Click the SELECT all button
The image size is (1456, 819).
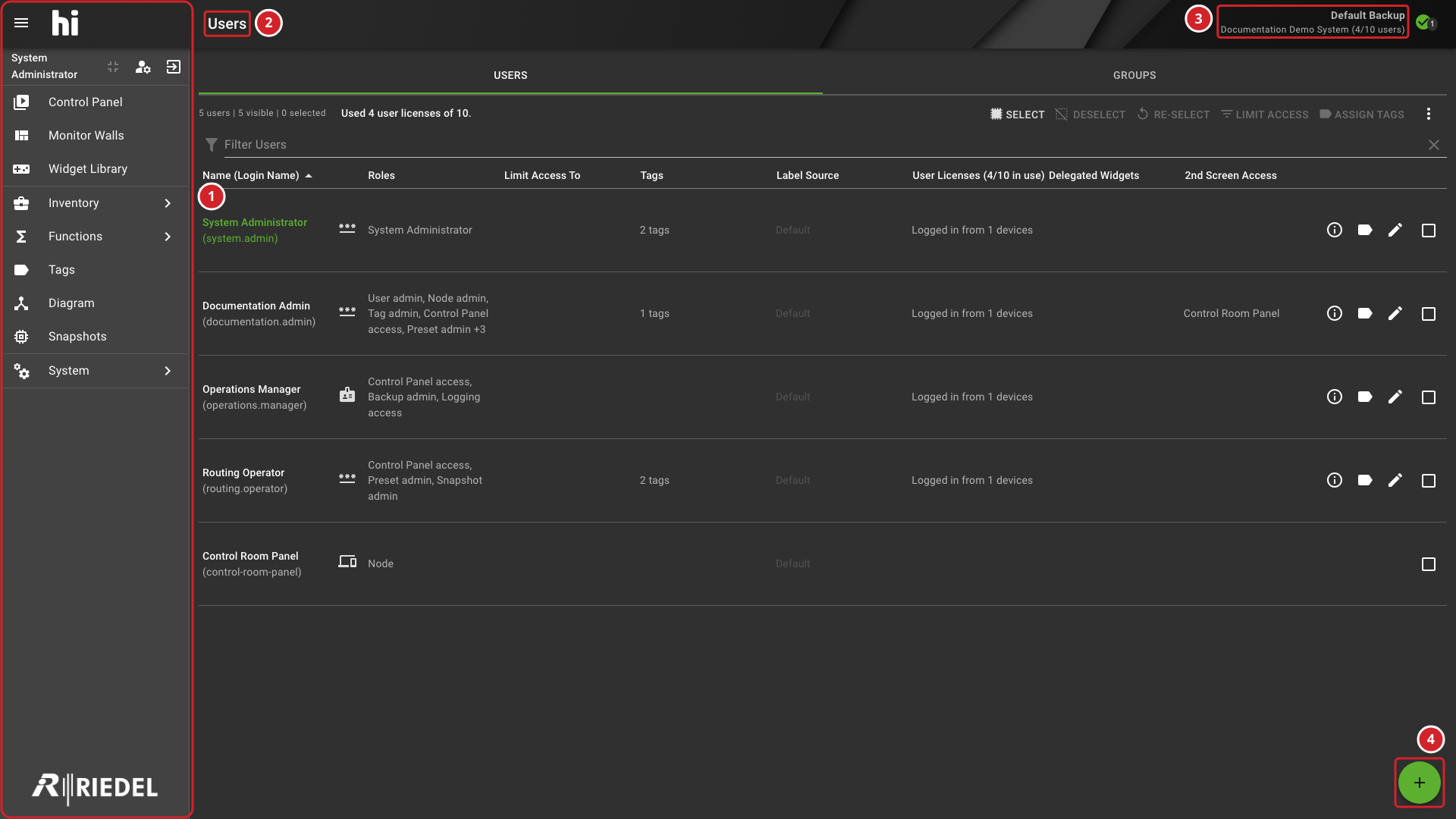coord(1017,114)
